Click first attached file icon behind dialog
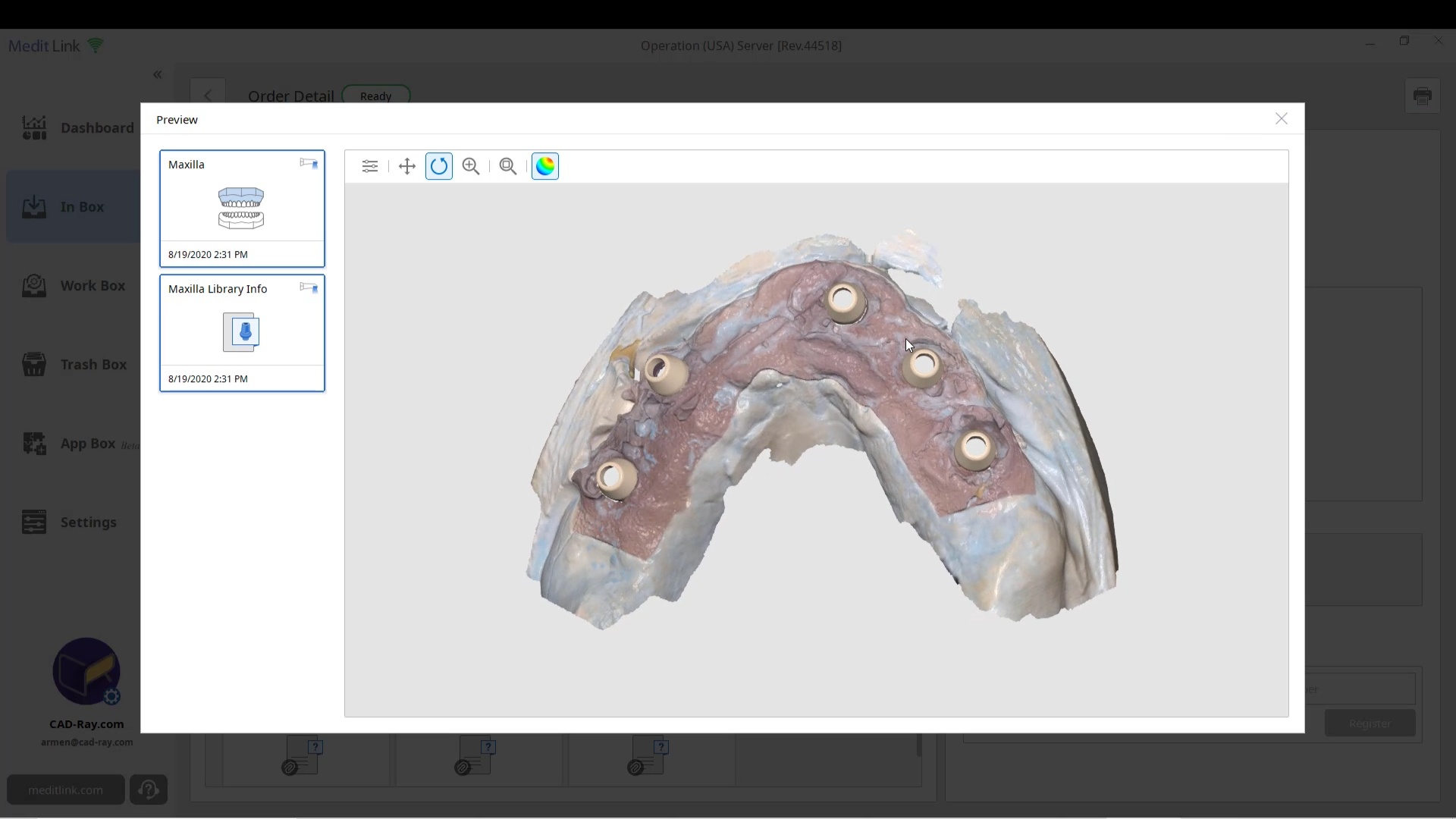The height and width of the screenshot is (819, 1456). 303,757
